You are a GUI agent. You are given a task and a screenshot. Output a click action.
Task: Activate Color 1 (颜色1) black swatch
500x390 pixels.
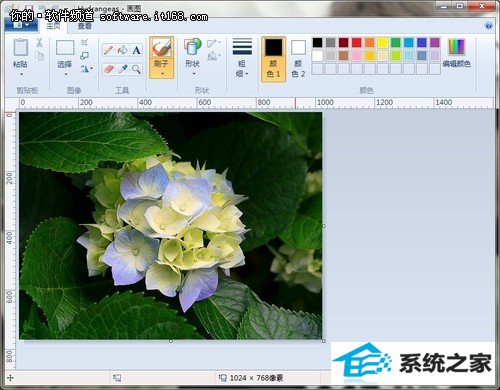pyautogui.click(x=274, y=47)
